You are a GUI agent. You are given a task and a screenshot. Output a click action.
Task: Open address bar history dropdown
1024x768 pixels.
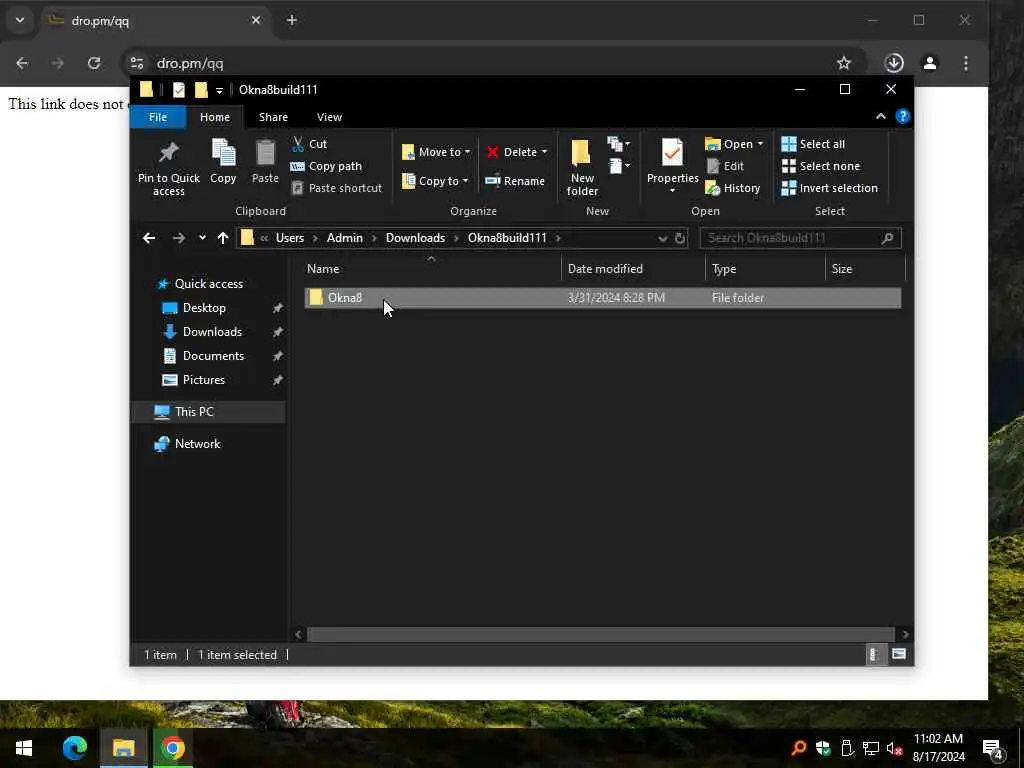click(663, 238)
